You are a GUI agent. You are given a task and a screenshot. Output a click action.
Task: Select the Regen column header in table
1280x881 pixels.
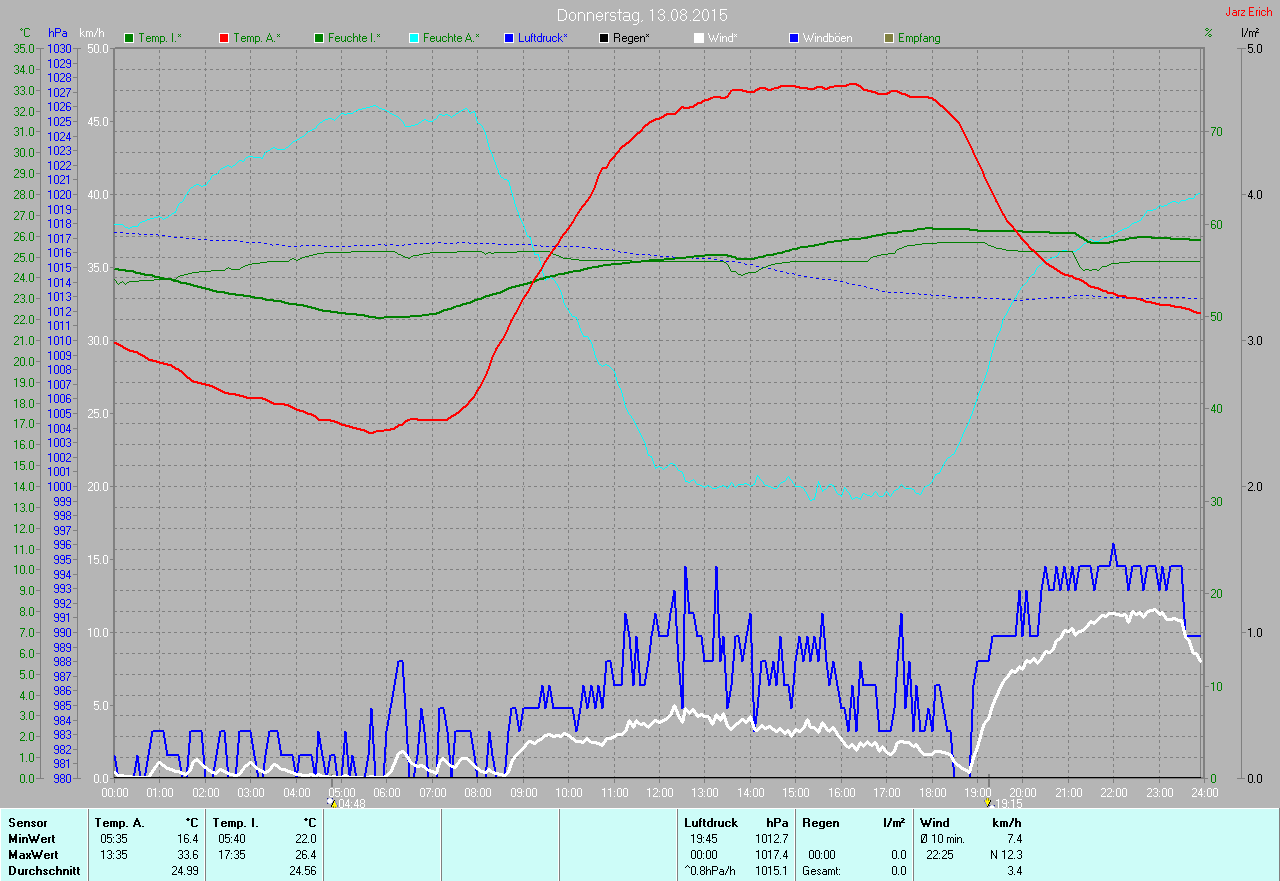[820, 823]
